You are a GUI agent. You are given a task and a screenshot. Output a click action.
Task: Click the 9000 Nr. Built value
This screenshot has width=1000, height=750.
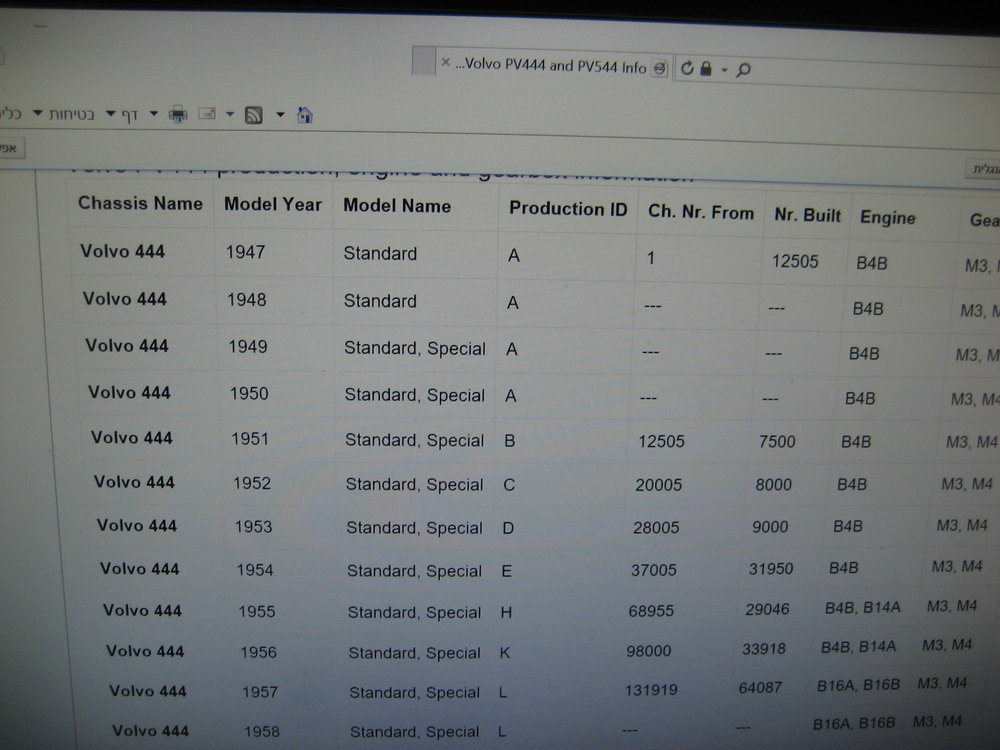click(x=770, y=527)
